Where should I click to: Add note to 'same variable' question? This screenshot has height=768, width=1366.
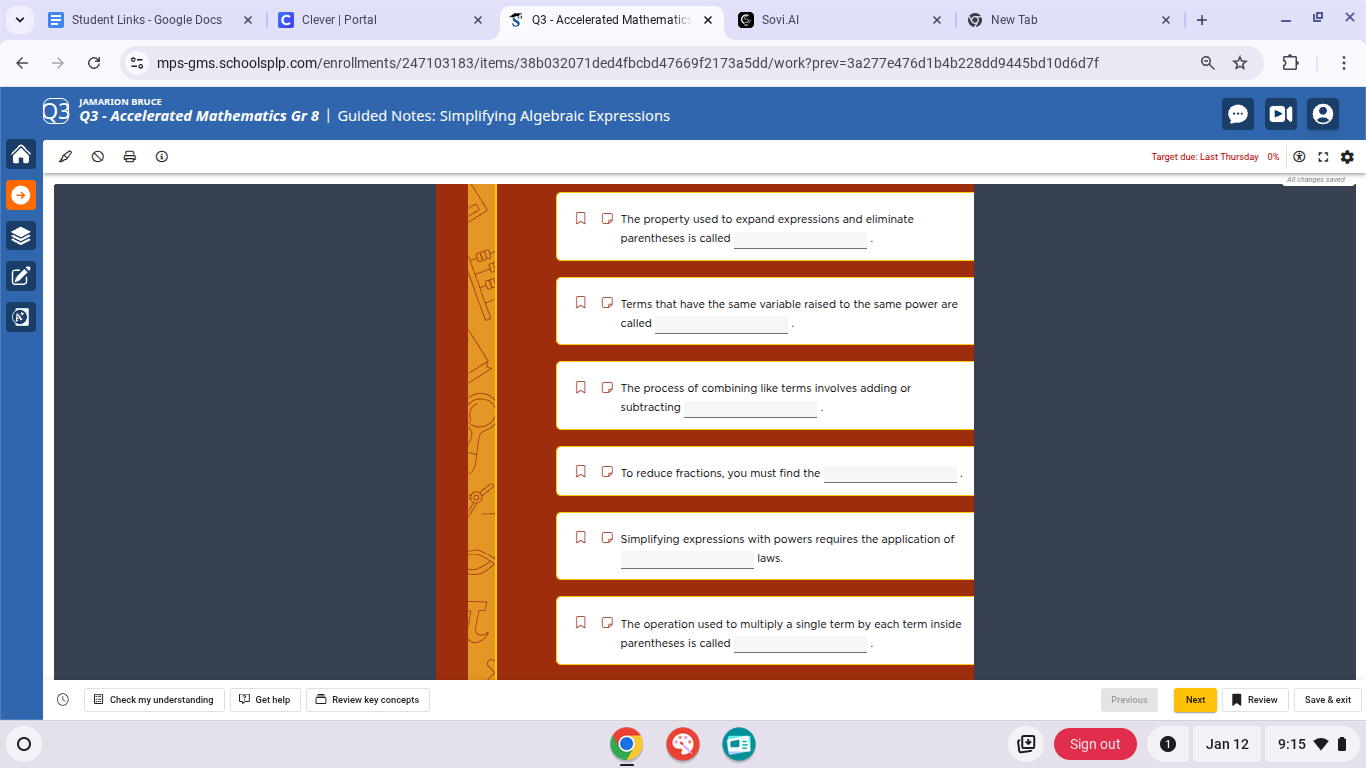[x=606, y=302]
